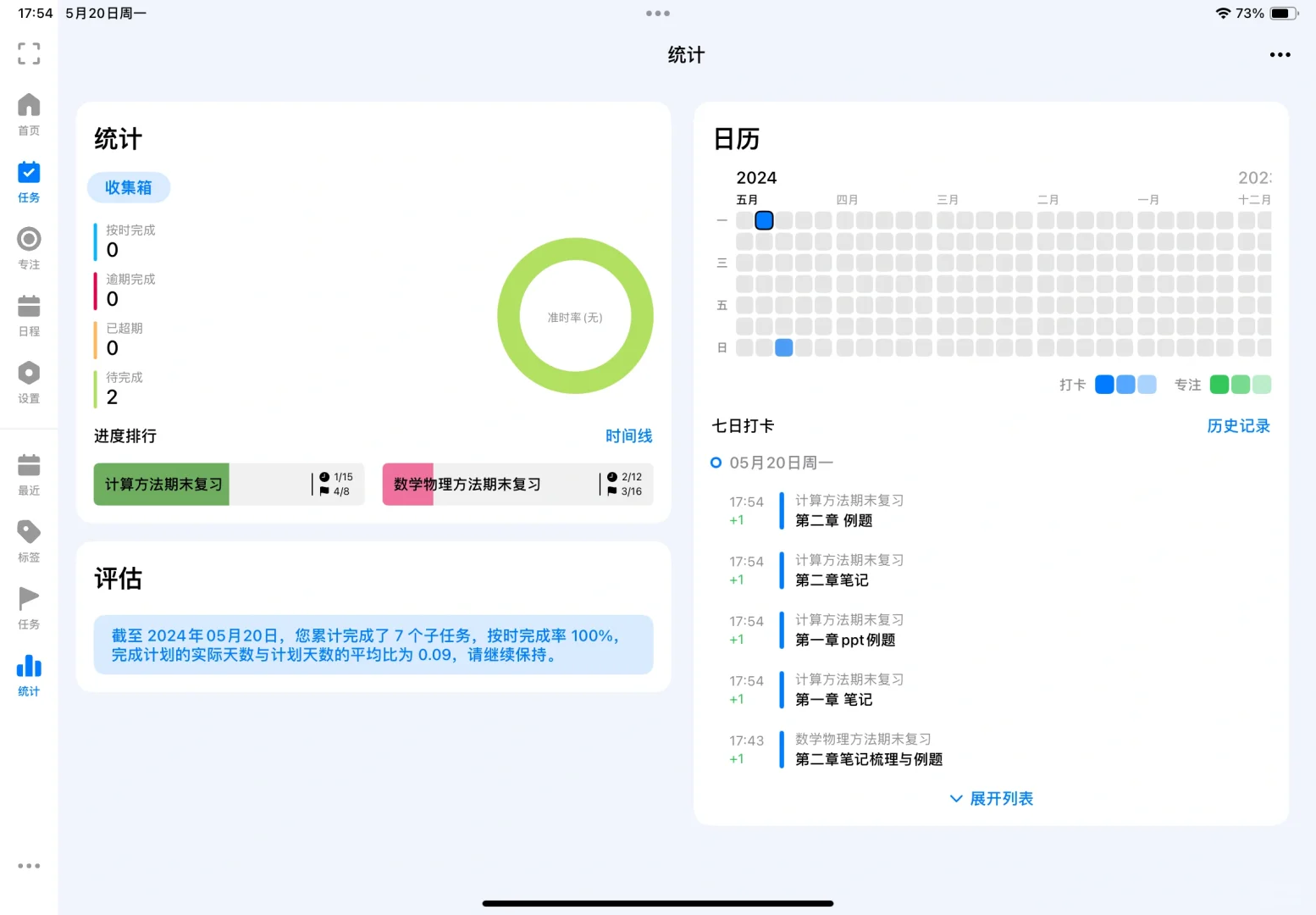Image resolution: width=1316 pixels, height=915 pixels.
Task: Open the 设置 settings icon
Action: tap(28, 380)
